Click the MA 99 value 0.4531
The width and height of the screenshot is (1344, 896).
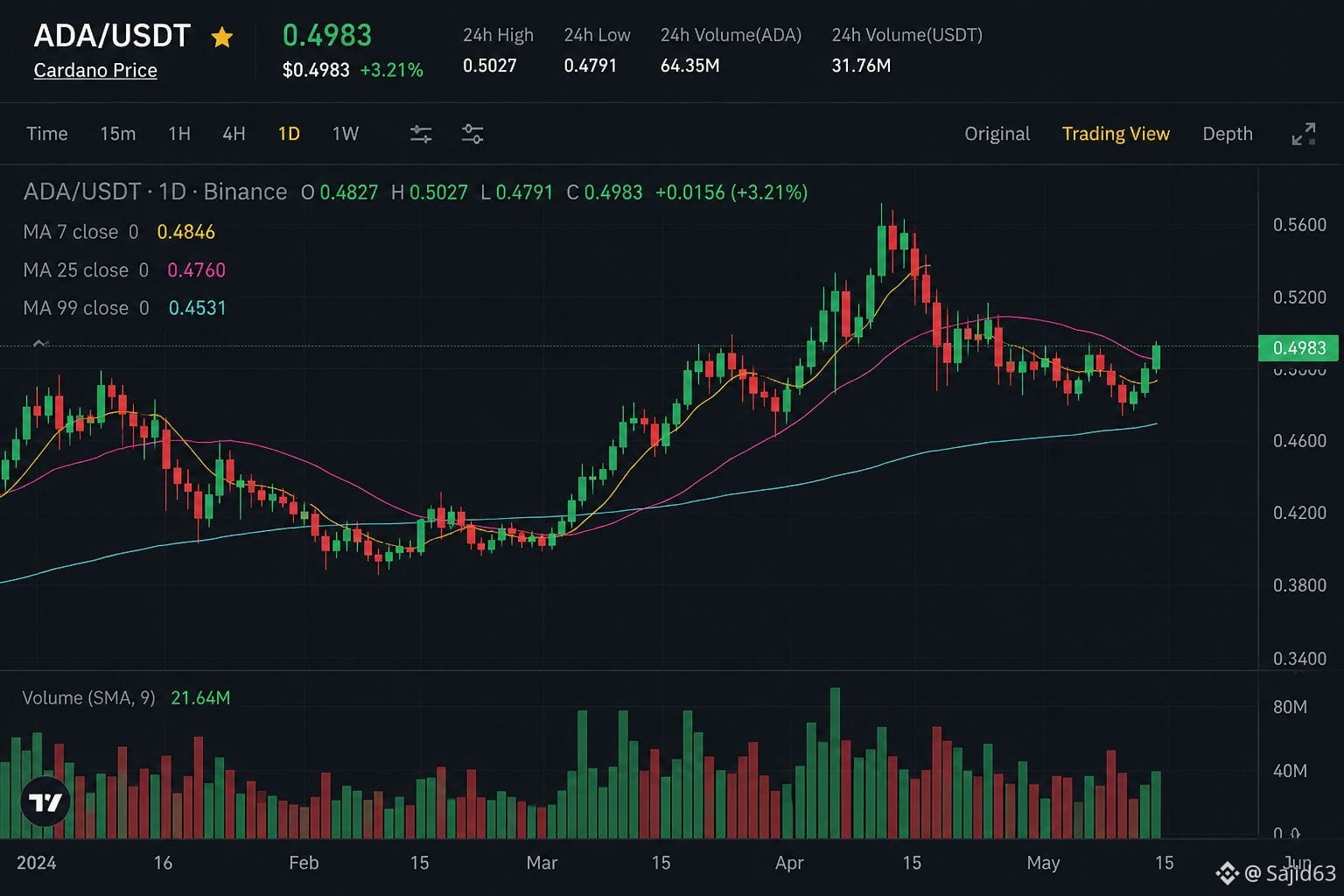point(197,308)
